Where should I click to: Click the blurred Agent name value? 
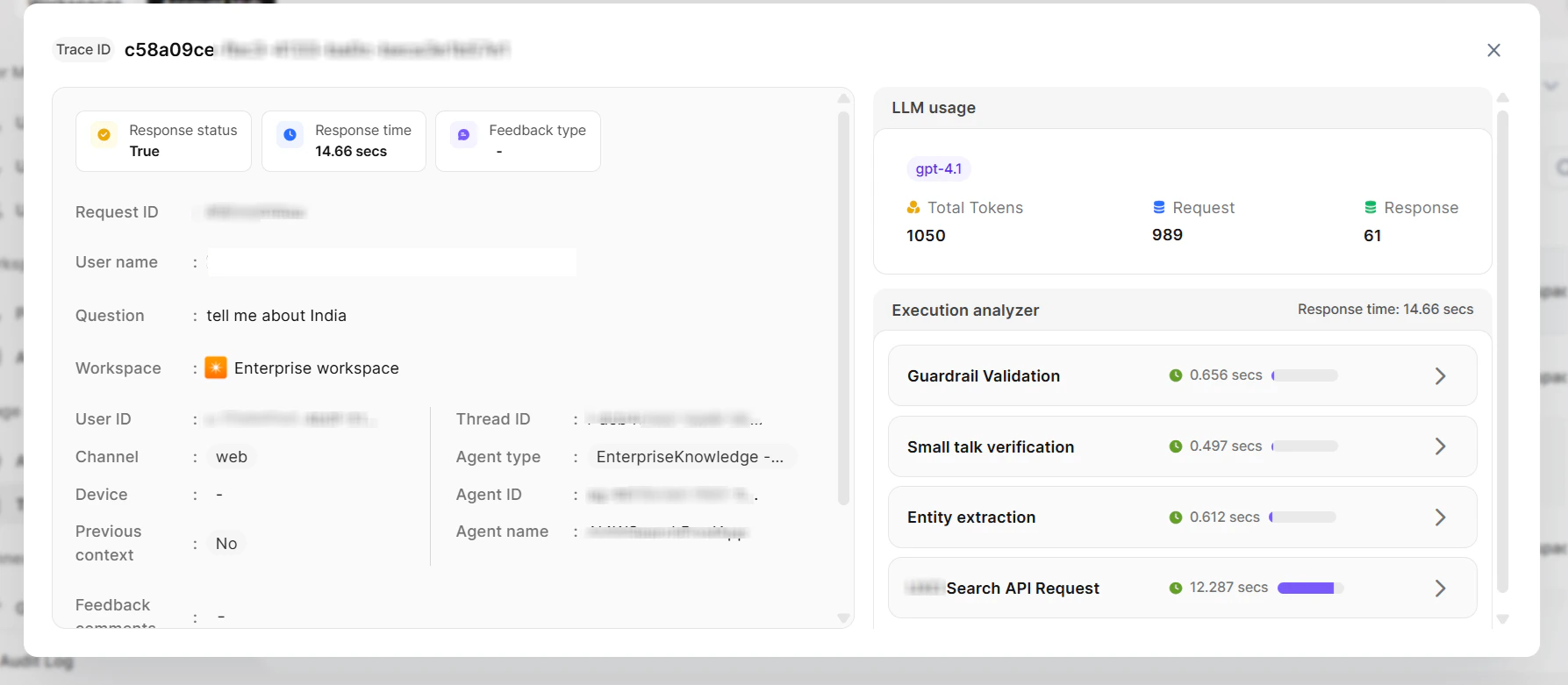coord(667,532)
